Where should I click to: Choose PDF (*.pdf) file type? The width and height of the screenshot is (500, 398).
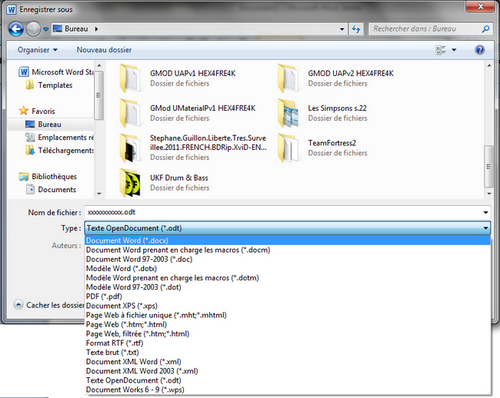coord(287,296)
